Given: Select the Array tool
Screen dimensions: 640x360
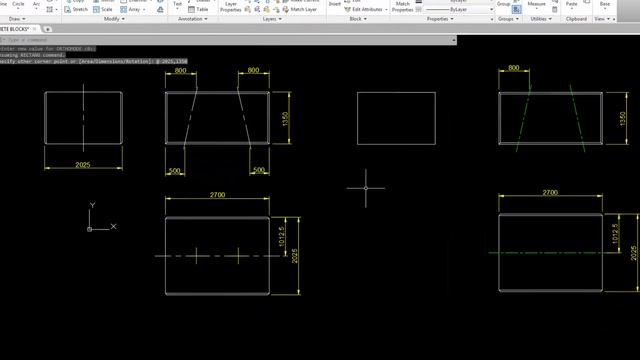Looking at the screenshot, I should click(x=130, y=9).
